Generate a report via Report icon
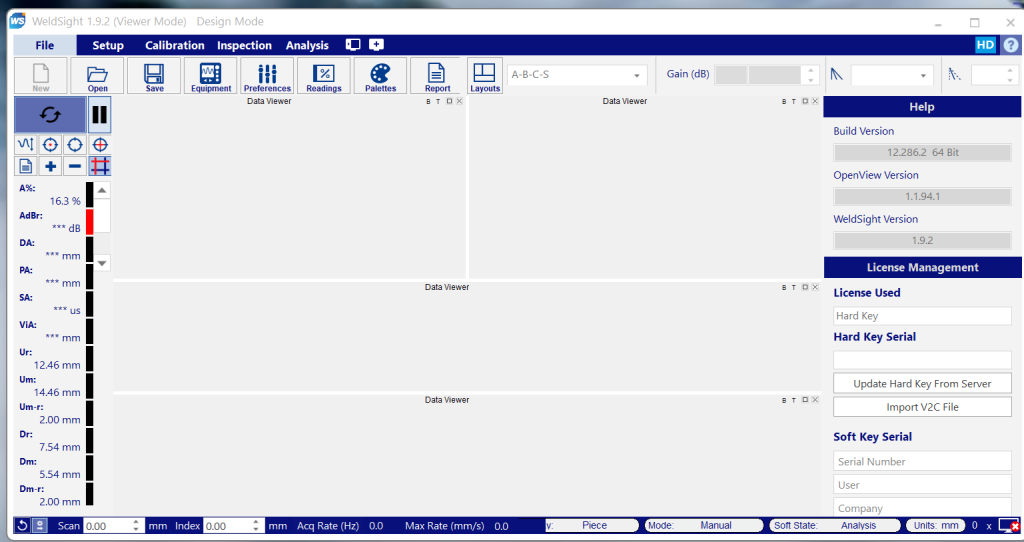 pos(437,76)
